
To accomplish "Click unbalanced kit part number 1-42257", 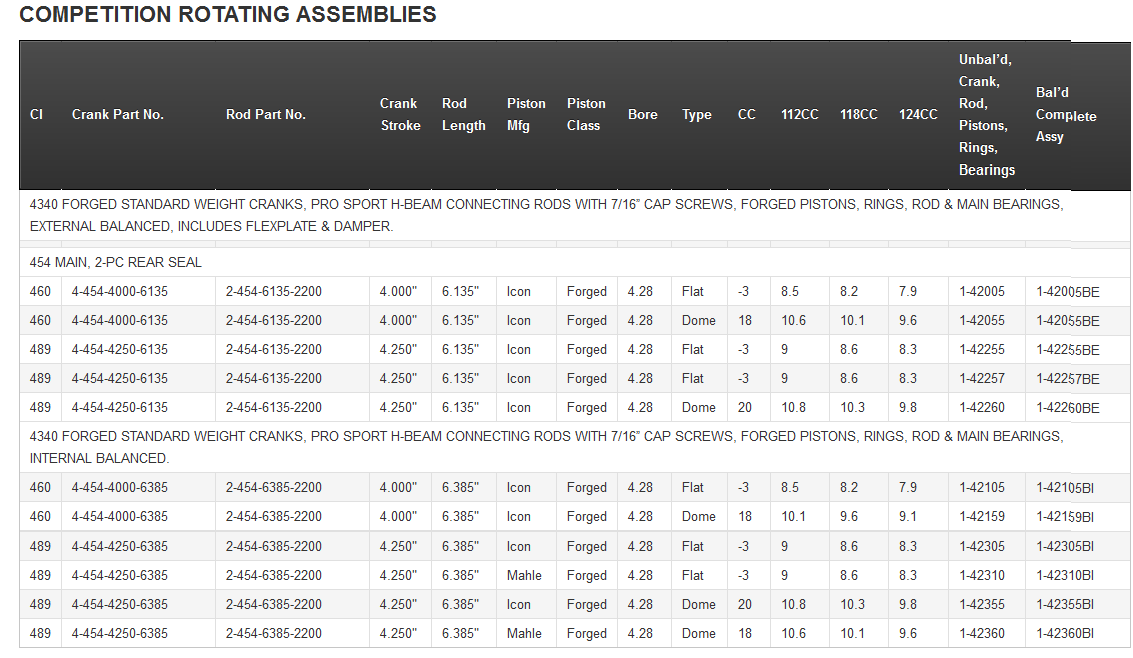I will tap(982, 379).
